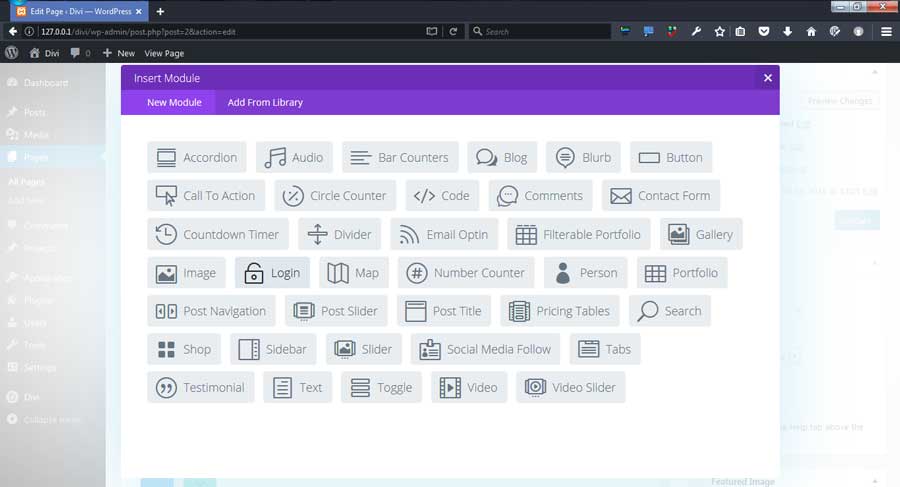900x487 pixels.
Task: Choose the Toggle module
Action: coord(381,388)
